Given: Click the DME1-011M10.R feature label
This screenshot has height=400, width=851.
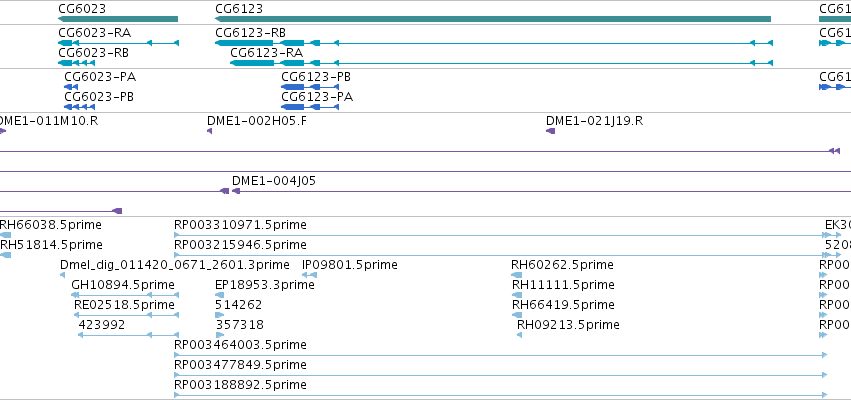Looking at the screenshot, I should pyautogui.click(x=49, y=120).
